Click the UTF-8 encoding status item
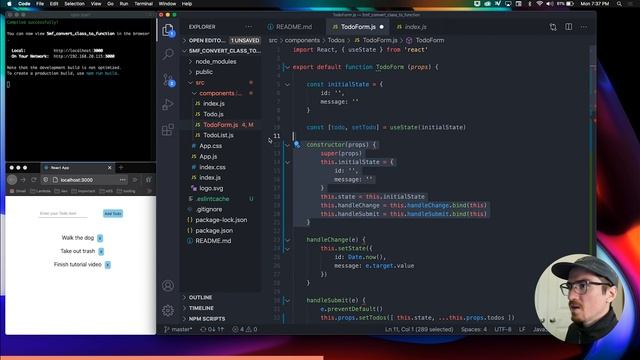640x360 pixels. pyautogui.click(x=502, y=329)
